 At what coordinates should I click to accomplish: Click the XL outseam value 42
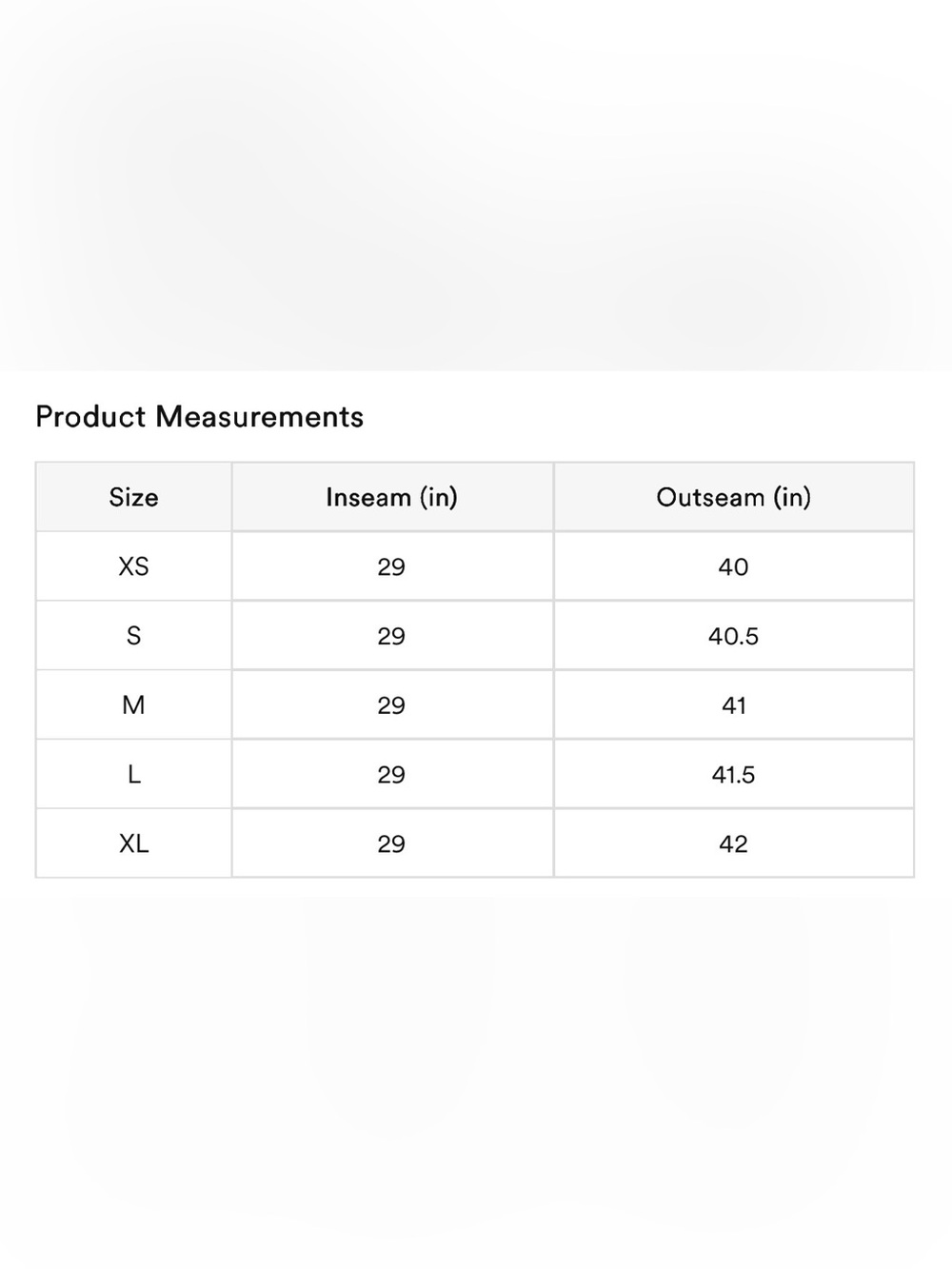734,843
